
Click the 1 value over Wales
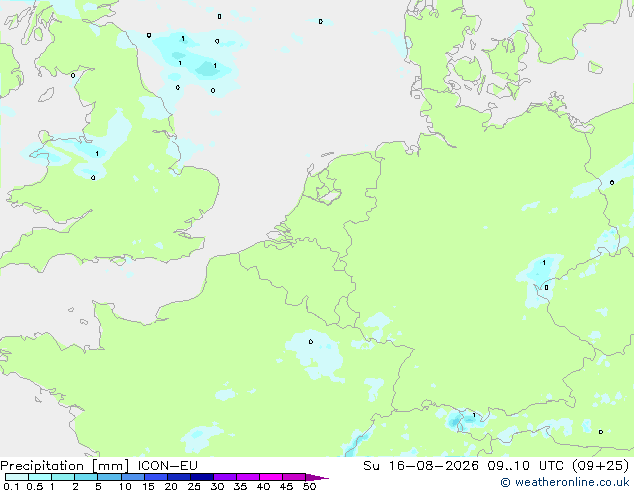pos(97,153)
